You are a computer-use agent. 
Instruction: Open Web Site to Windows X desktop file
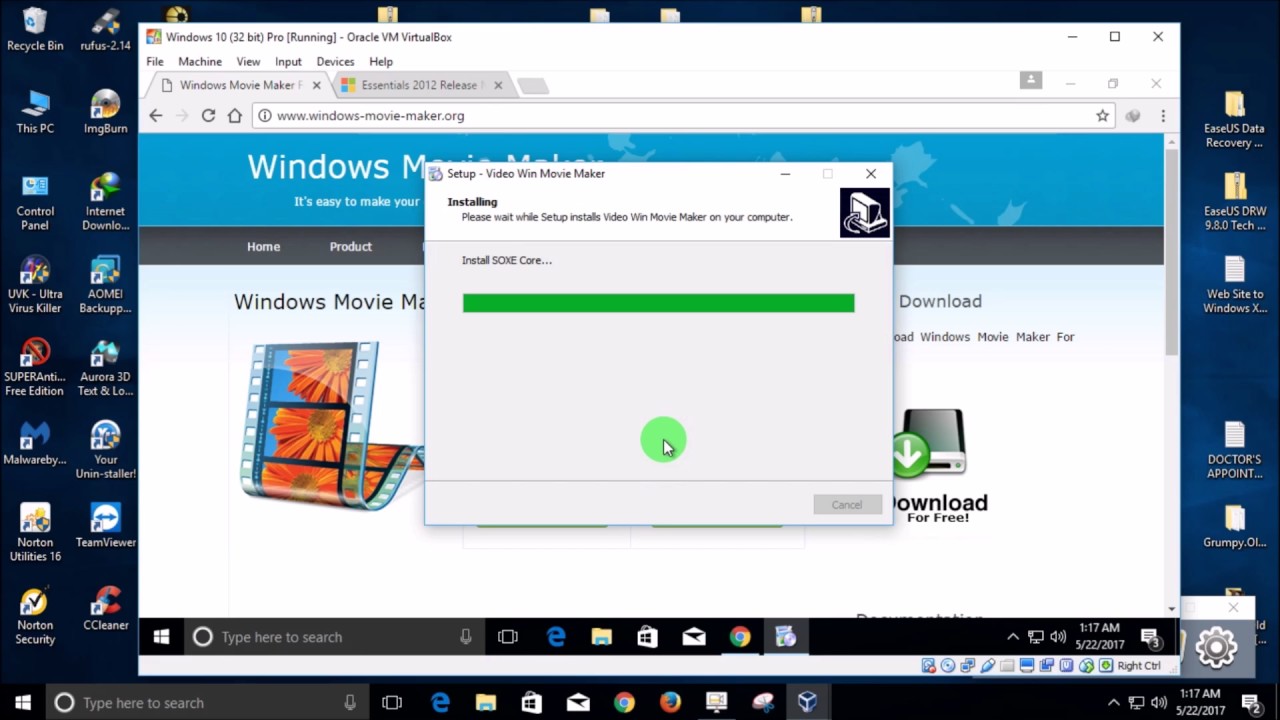[x=1234, y=286]
